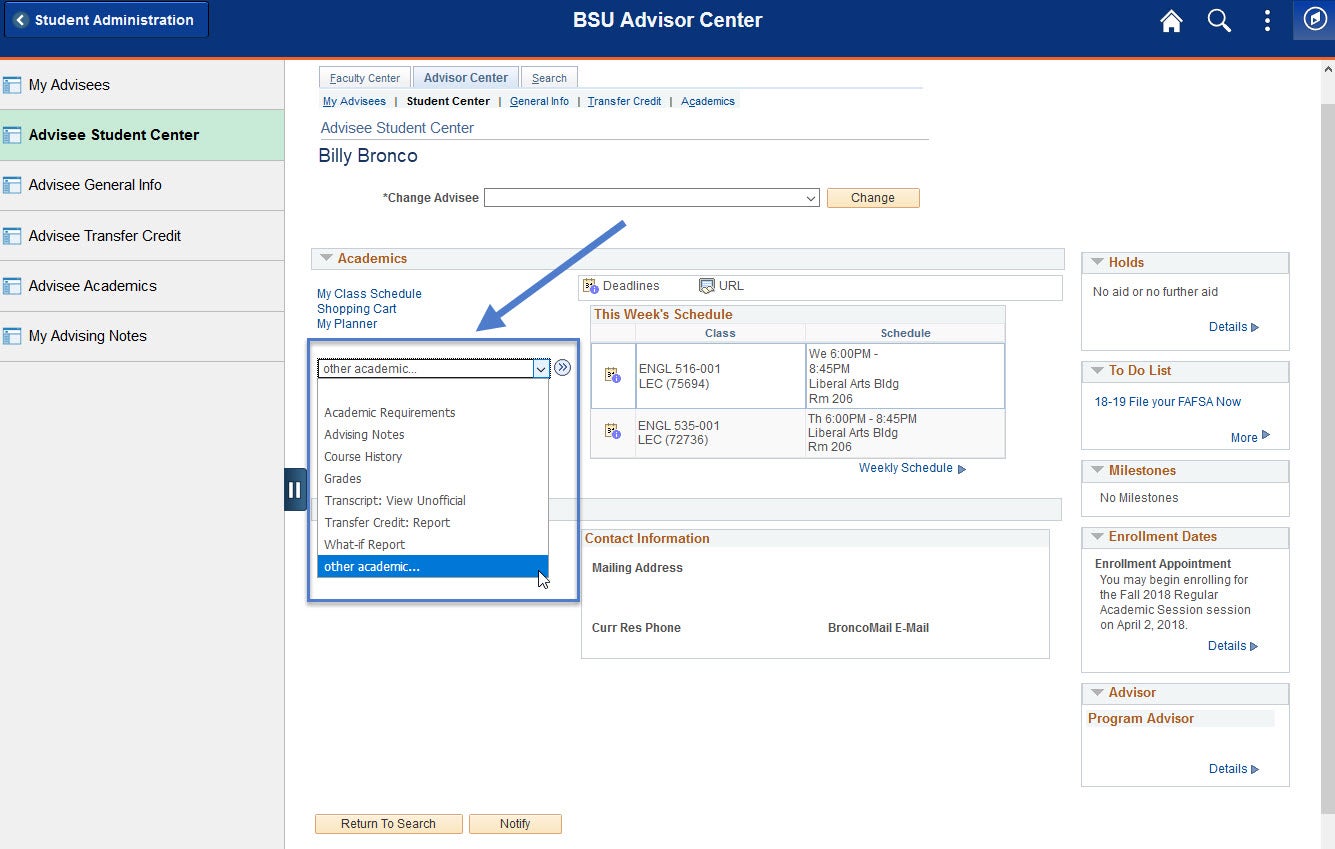This screenshot has width=1335, height=849.
Task: Open My Advising Notes in the sidebar
Action: (x=142, y=336)
